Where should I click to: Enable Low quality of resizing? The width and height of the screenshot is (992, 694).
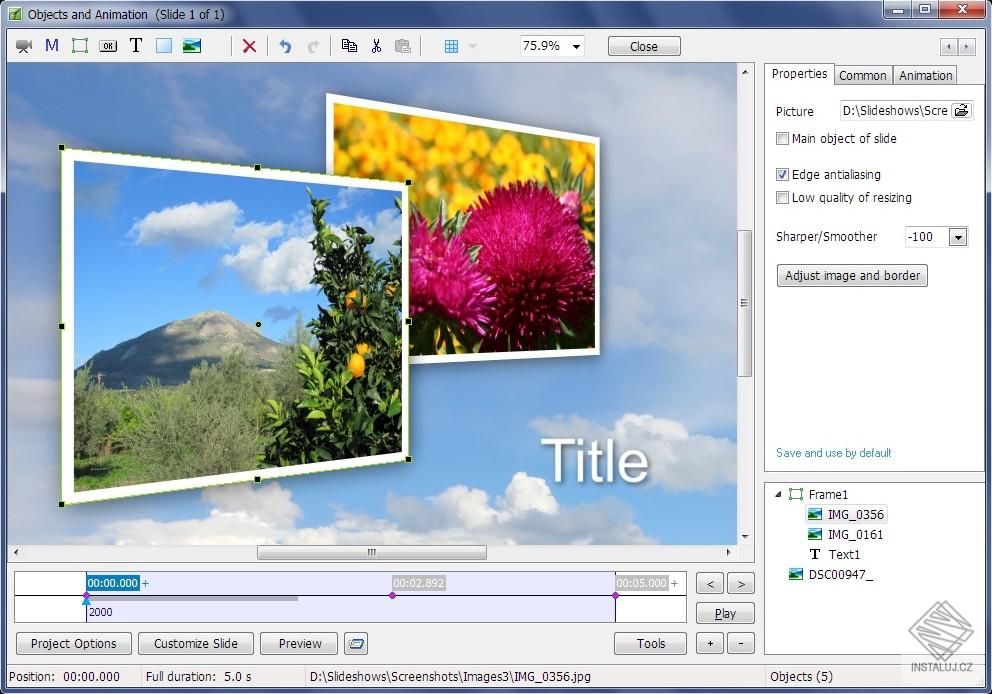[782, 198]
